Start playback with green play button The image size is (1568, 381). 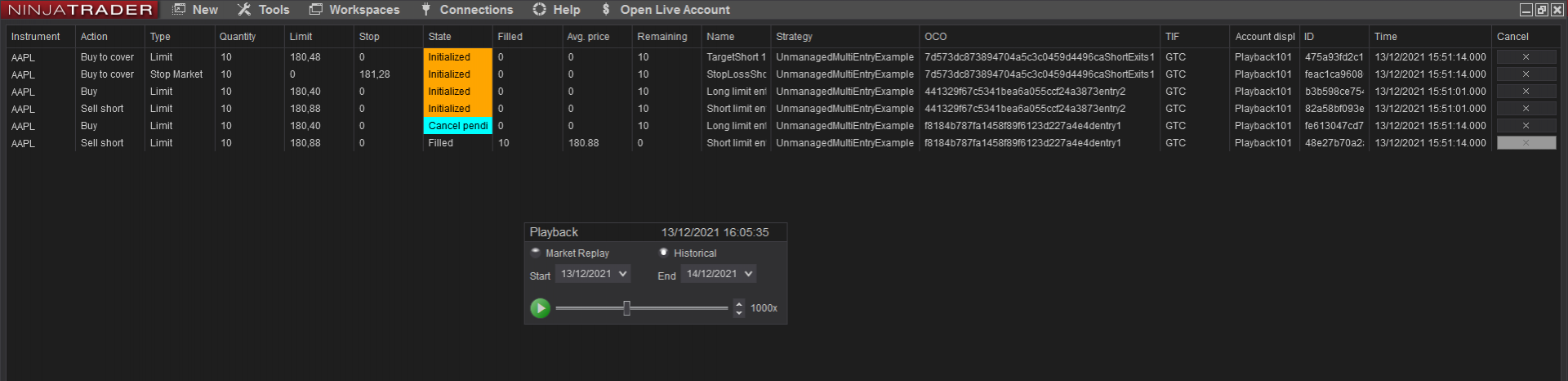pyautogui.click(x=540, y=308)
